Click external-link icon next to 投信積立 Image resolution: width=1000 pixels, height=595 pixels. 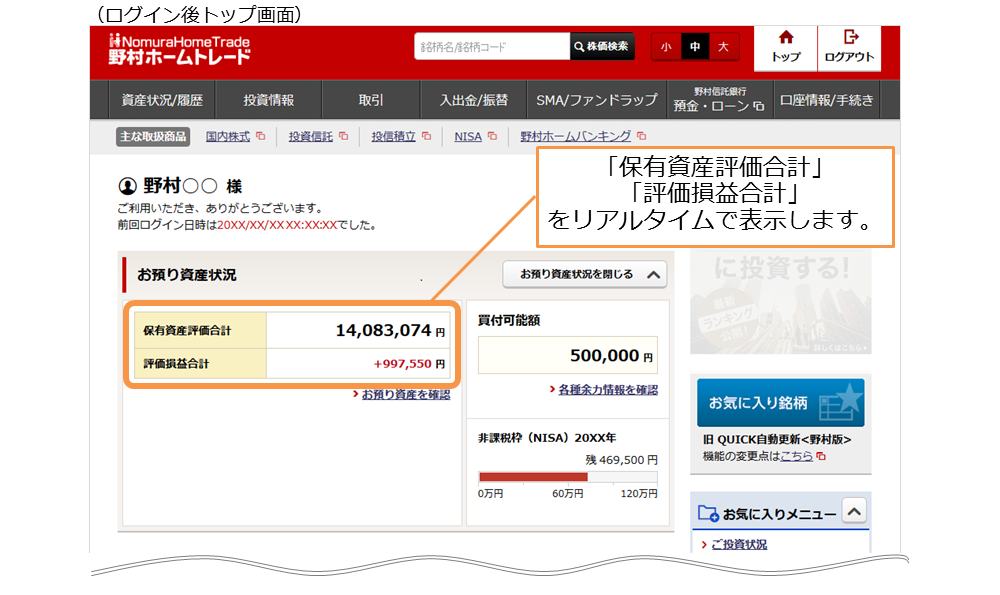[426, 136]
